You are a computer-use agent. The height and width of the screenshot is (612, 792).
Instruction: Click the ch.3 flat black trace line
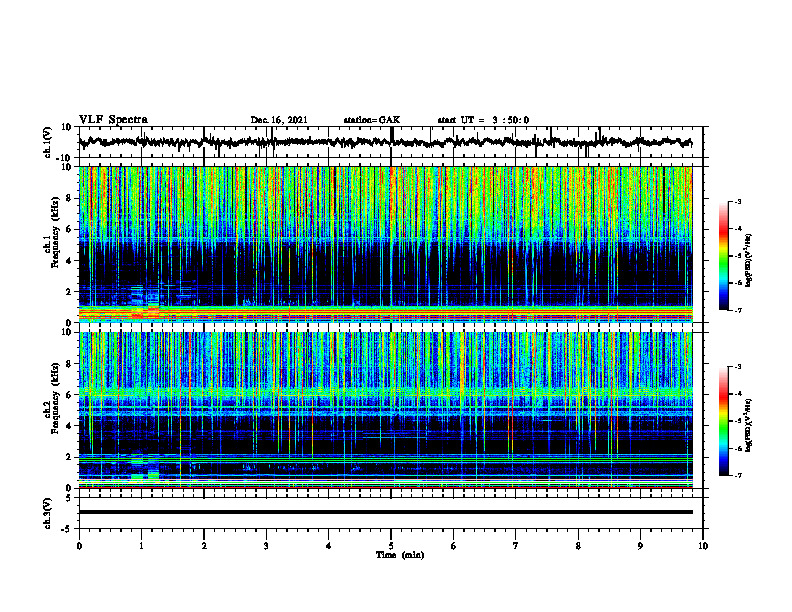pos(385,512)
